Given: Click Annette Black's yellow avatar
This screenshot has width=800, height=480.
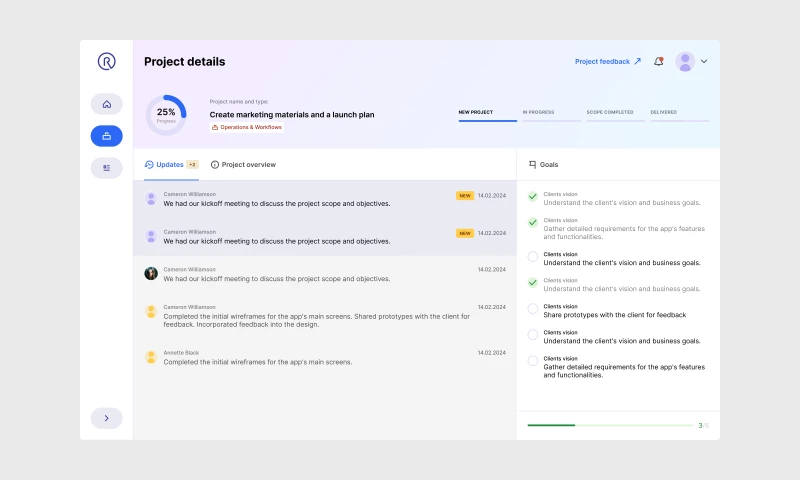Looking at the screenshot, I should click(x=151, y=357).
